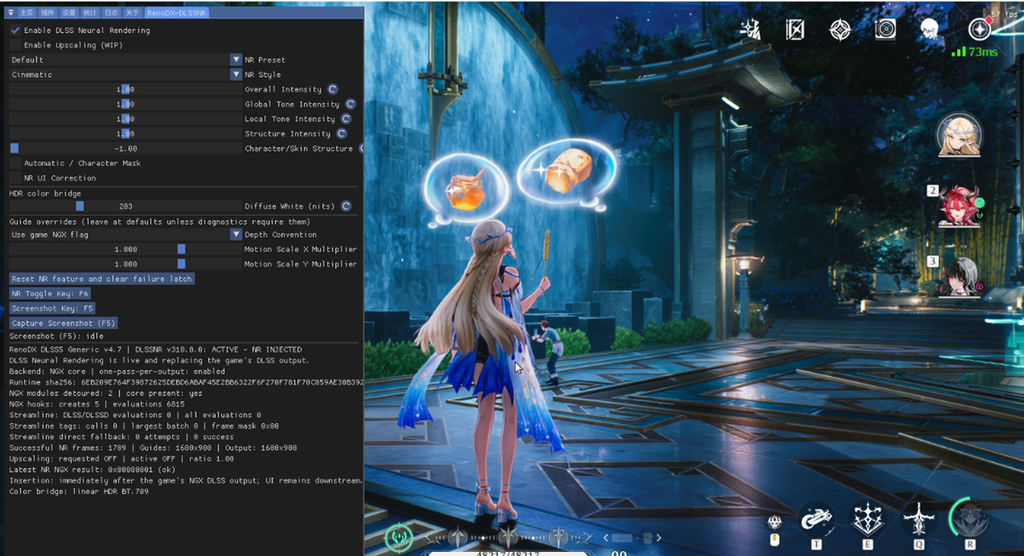Switch to the 插件 tab

click(x=48, y=12)
